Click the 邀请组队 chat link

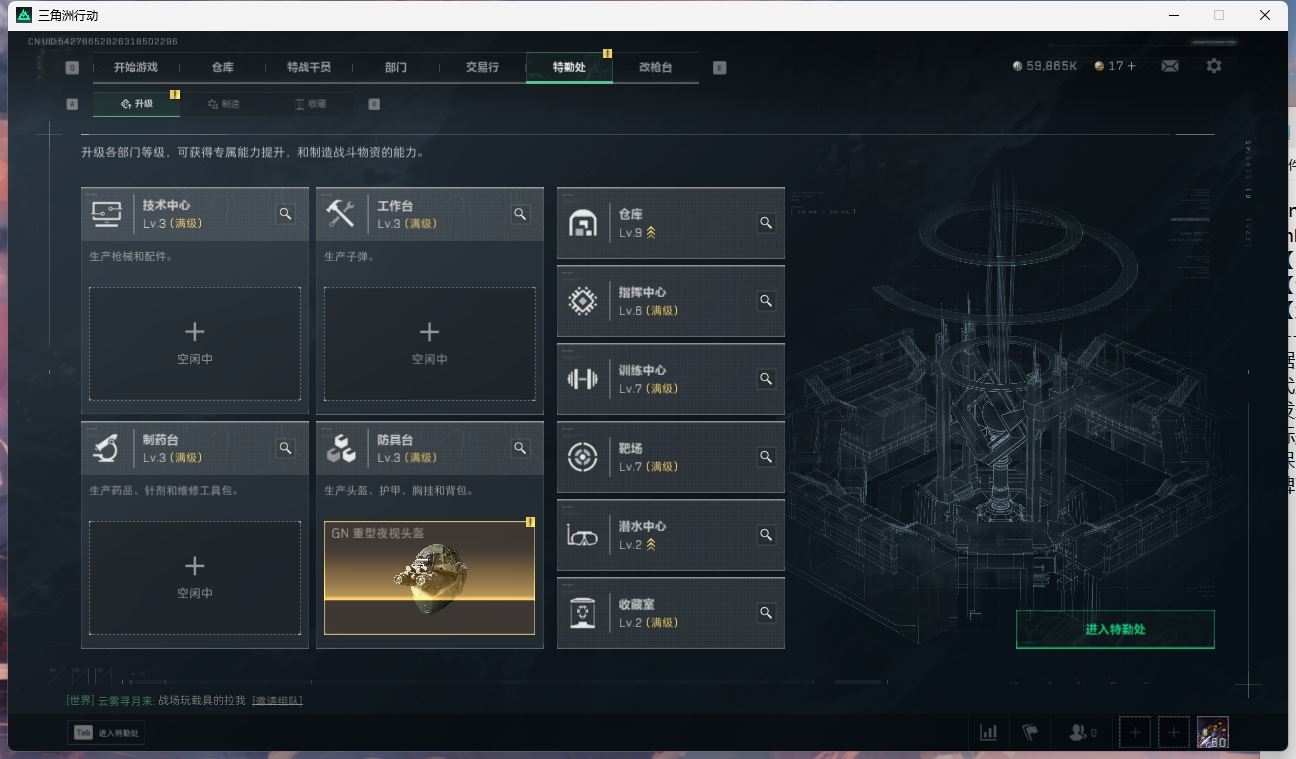[x=277, y=700]
